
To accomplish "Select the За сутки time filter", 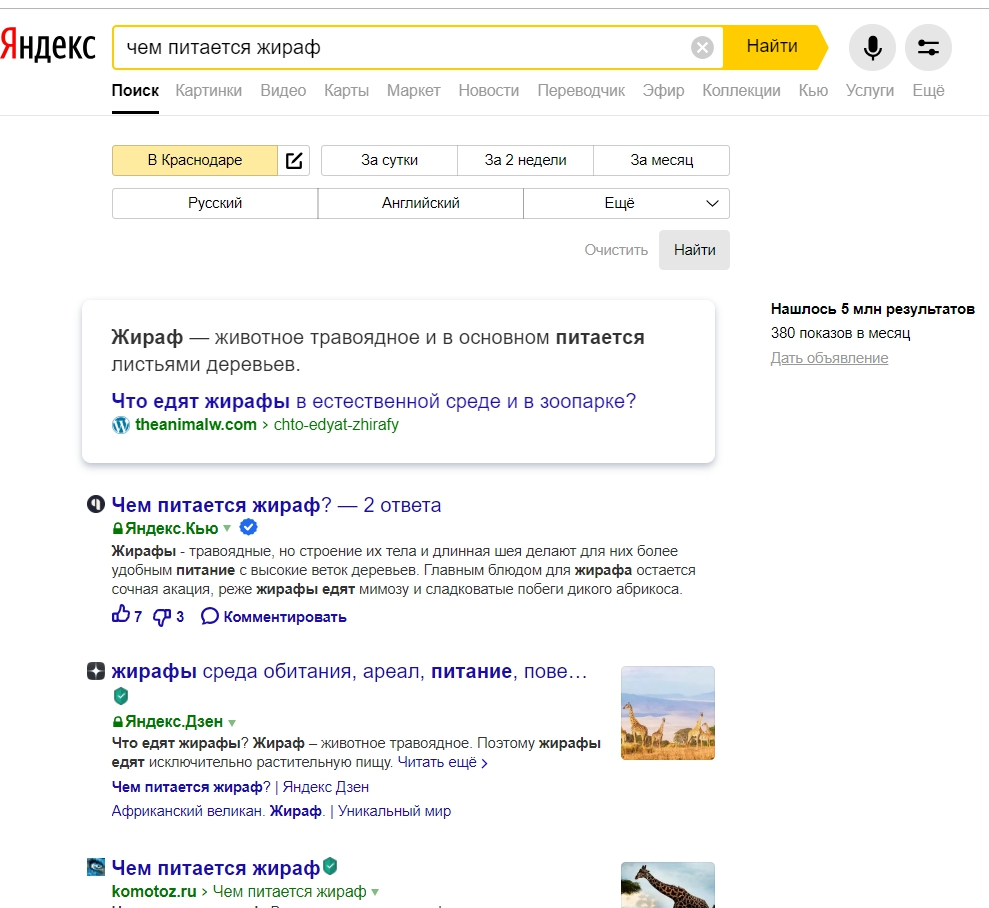I will point(389,160).
